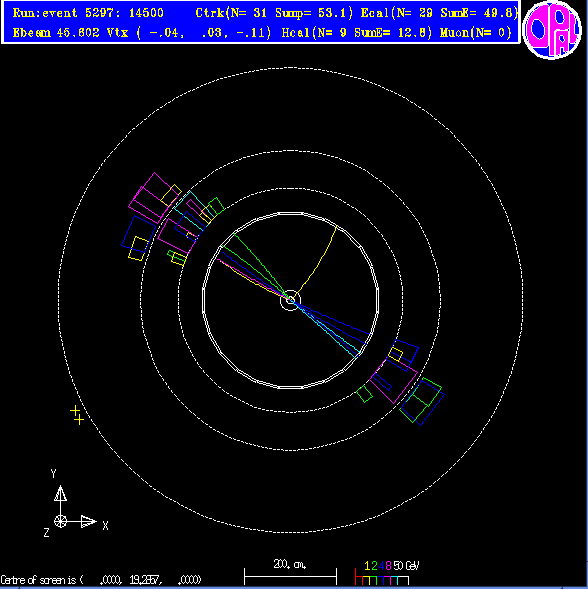Image resolution: width=588 pixels, height=589 pixels.
Task: Click the blue 4 GeV legend number
Action: (381, 566)
